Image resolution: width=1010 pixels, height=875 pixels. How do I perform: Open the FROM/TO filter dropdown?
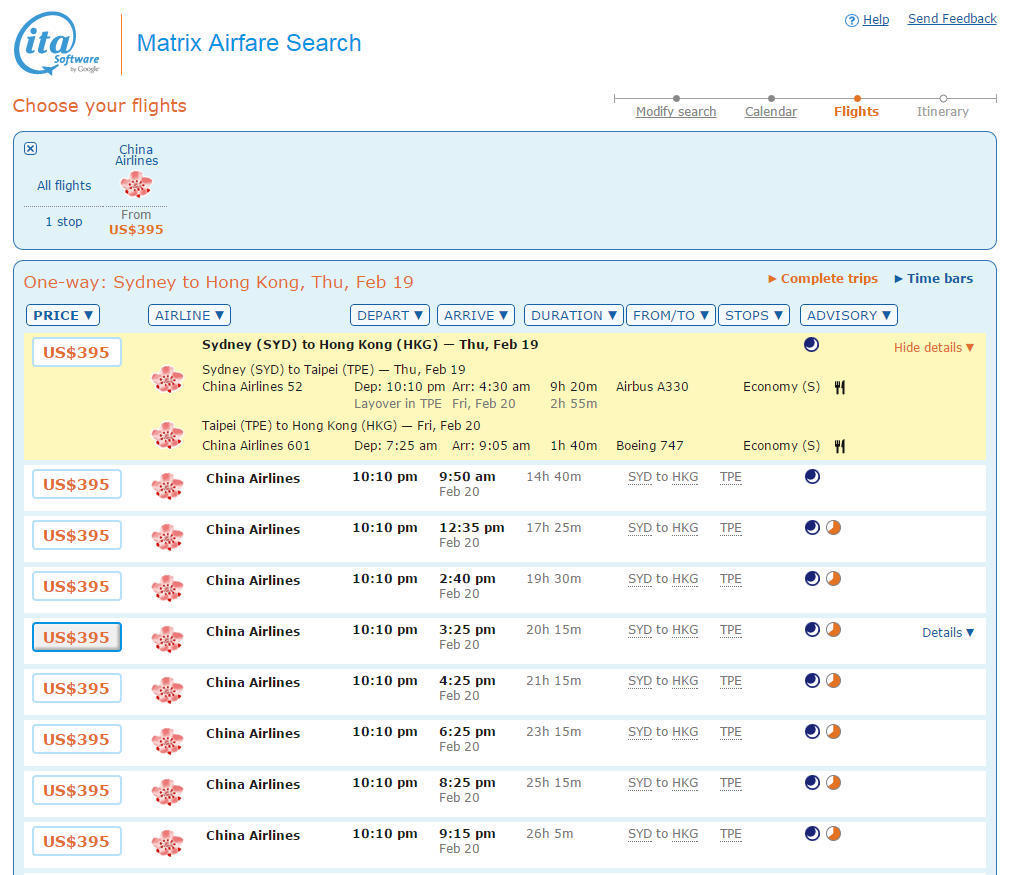[x=671, y=315]
